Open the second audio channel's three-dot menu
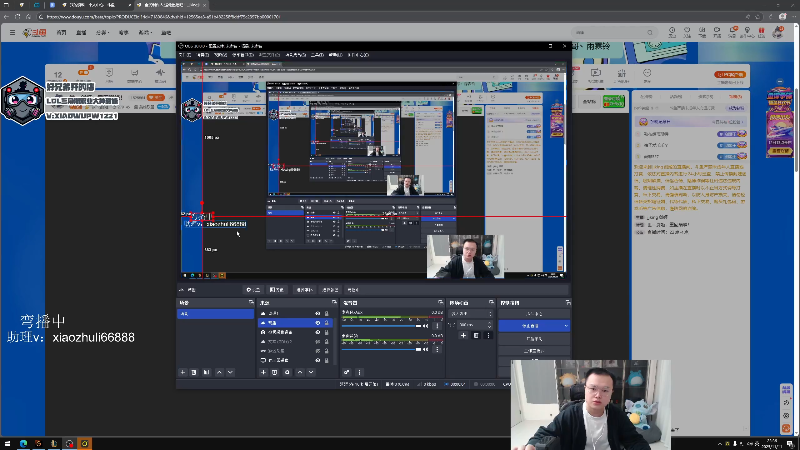This screenshot has width=800, height=450. [437, 349]
